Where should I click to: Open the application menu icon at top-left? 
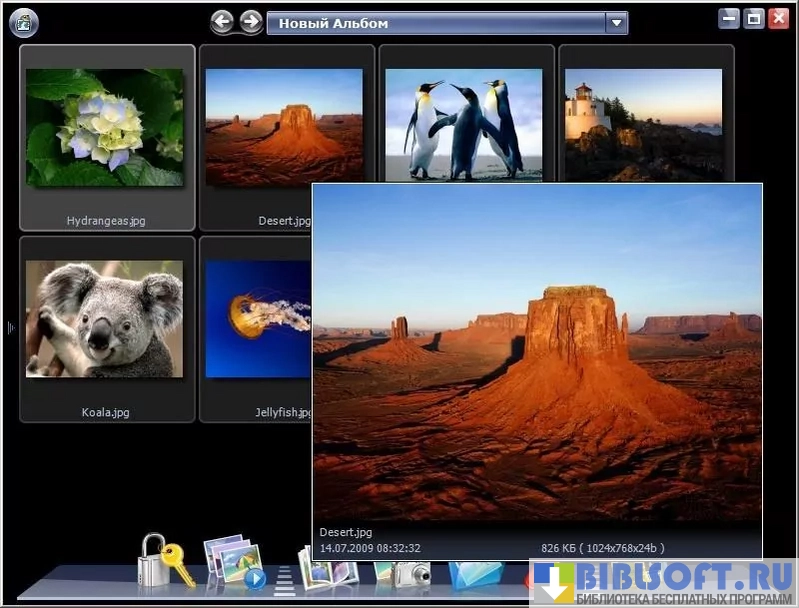click(23, 22)
